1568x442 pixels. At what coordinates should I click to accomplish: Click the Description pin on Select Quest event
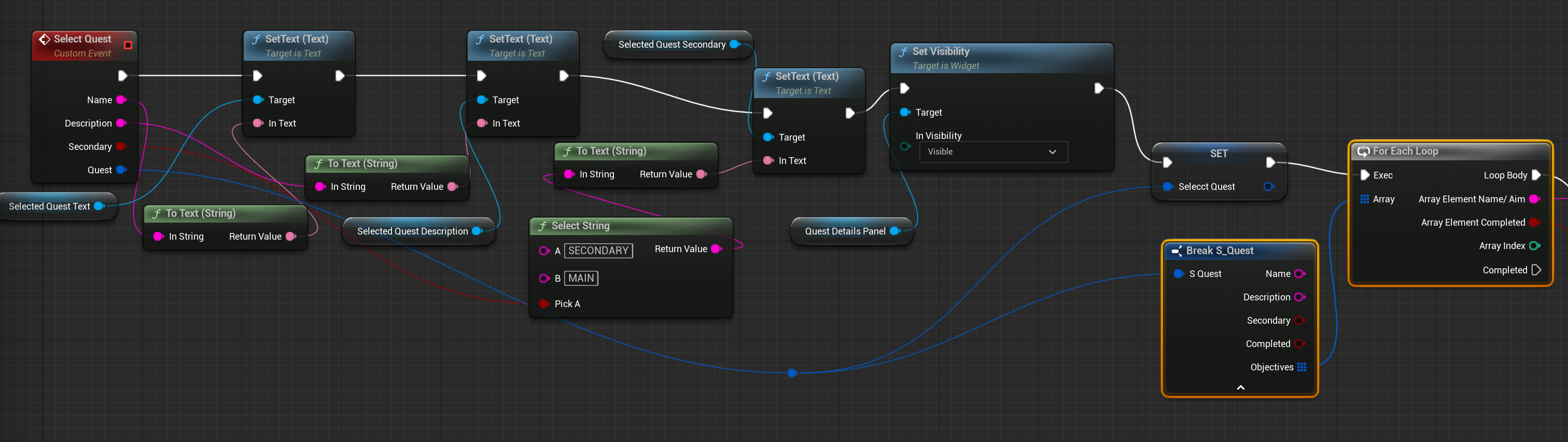tap(121, 123)
